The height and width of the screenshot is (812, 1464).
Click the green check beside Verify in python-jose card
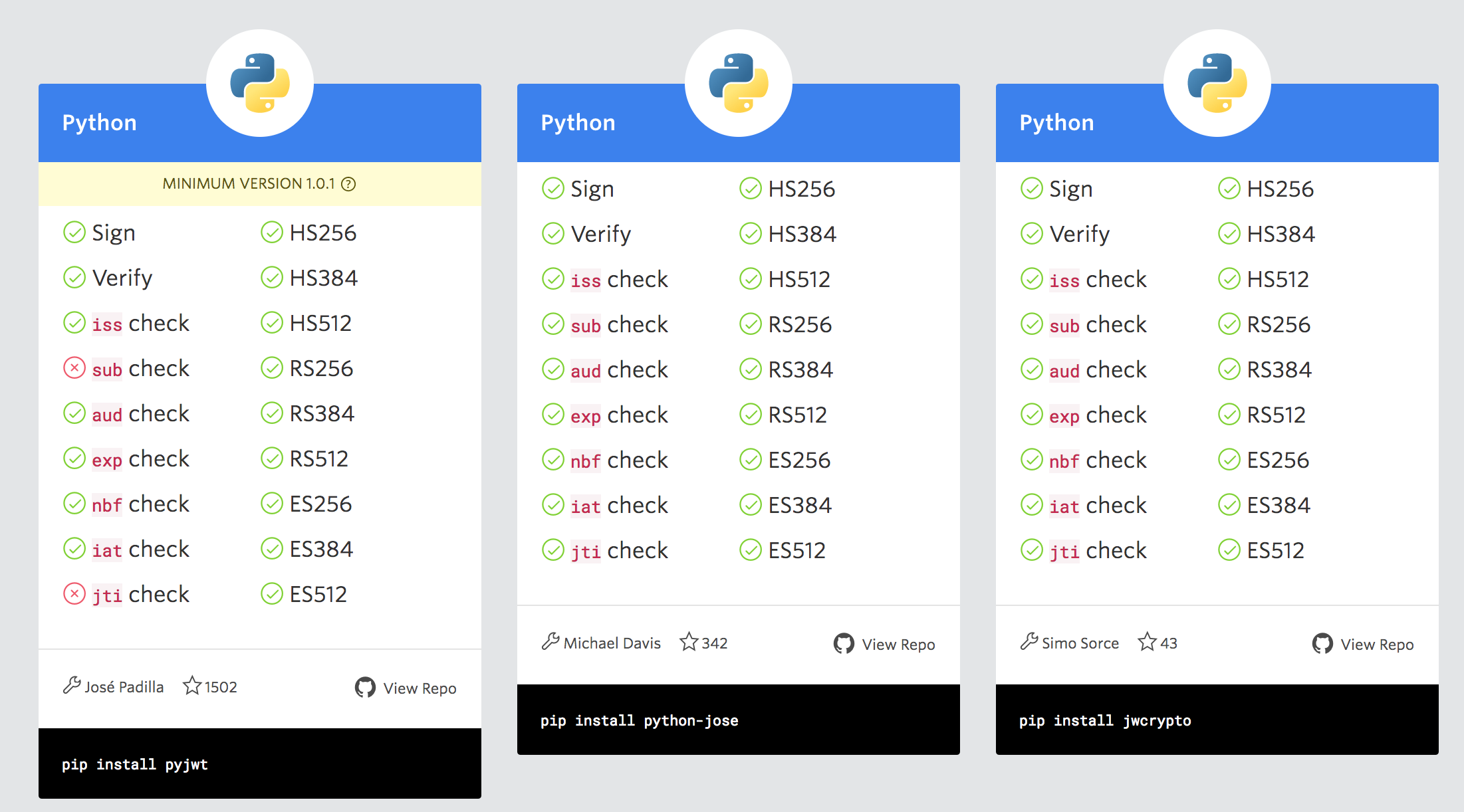[553, 233]
